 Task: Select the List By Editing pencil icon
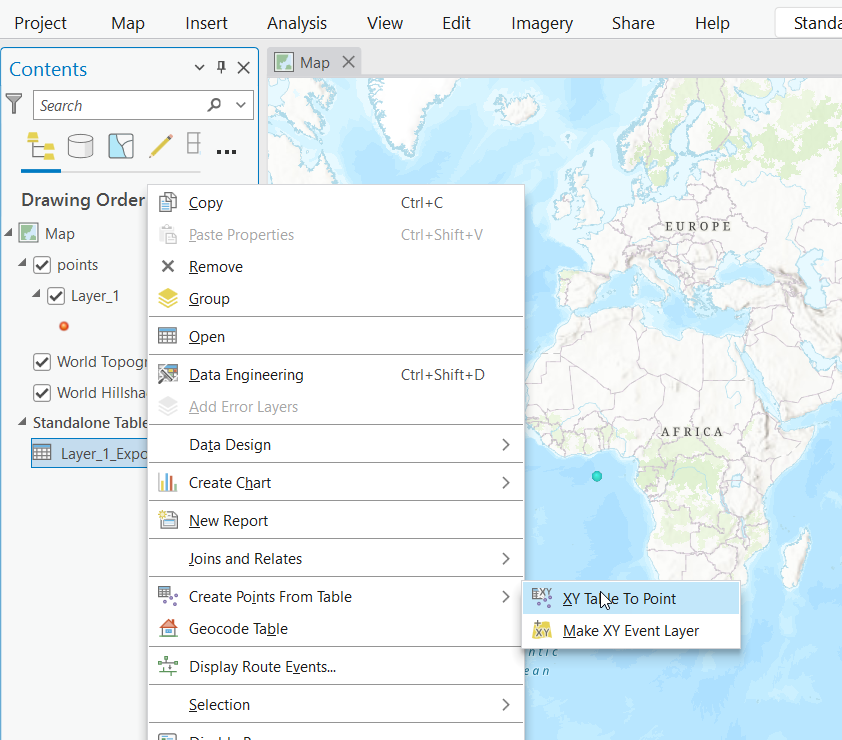[161, 146]
